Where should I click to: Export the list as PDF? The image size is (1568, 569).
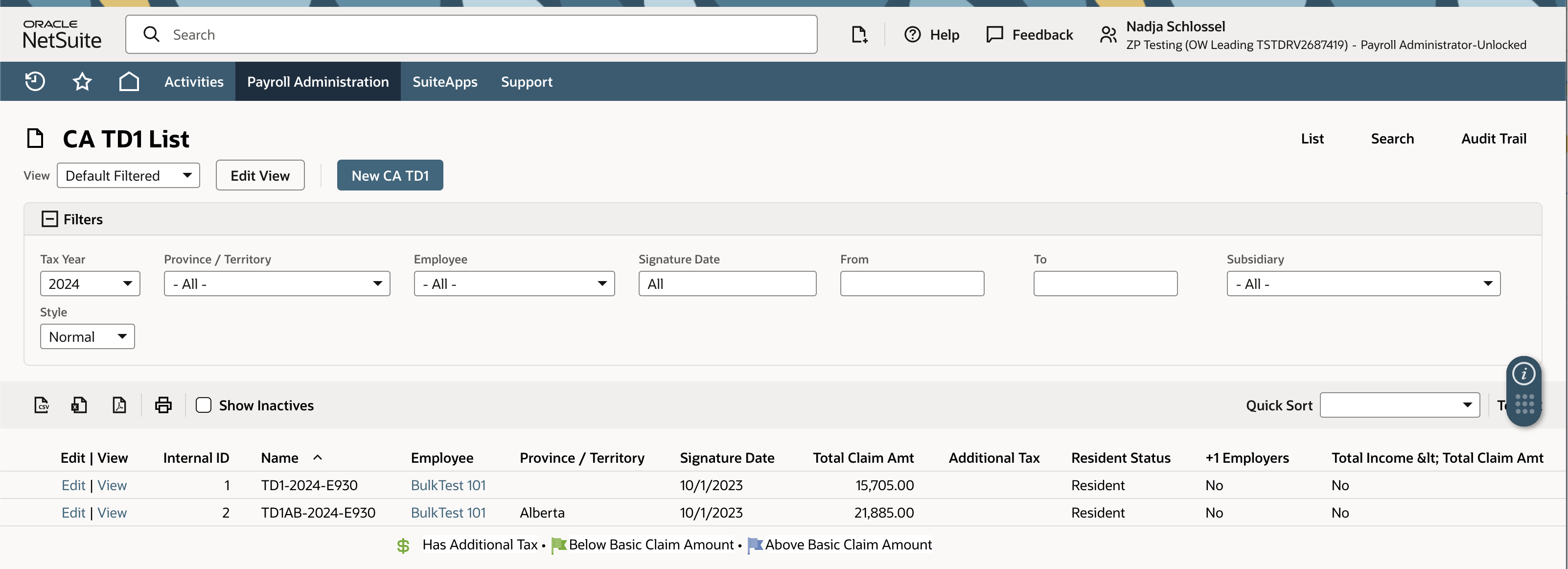tap(119, 405)
